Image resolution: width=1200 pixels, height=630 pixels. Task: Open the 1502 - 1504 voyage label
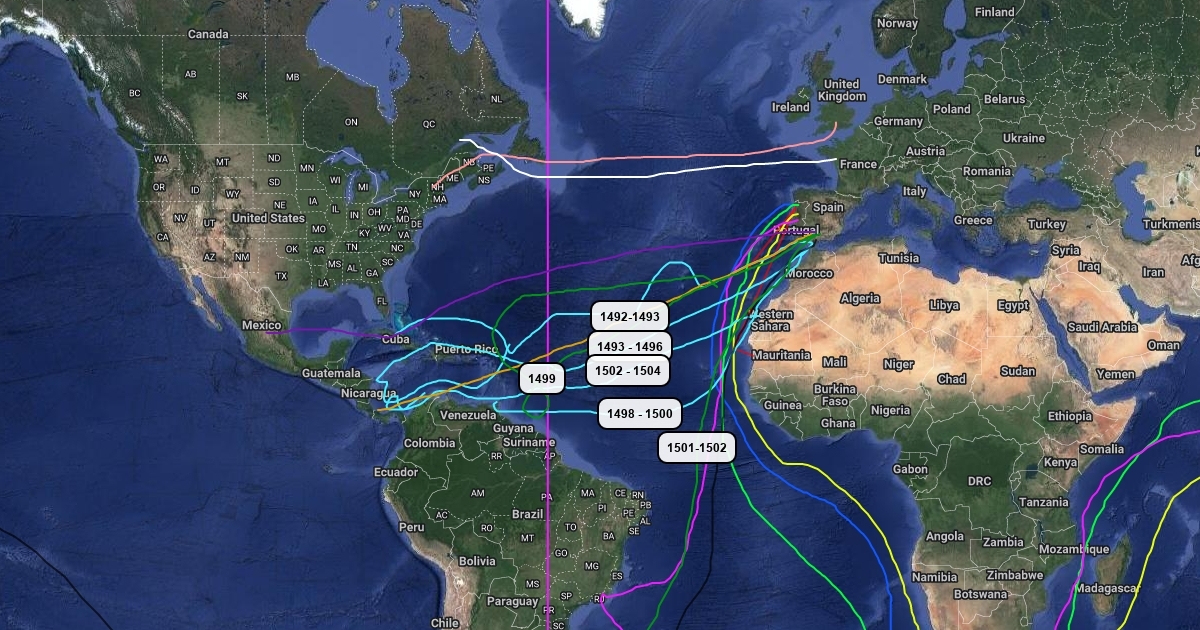[628, 370]
